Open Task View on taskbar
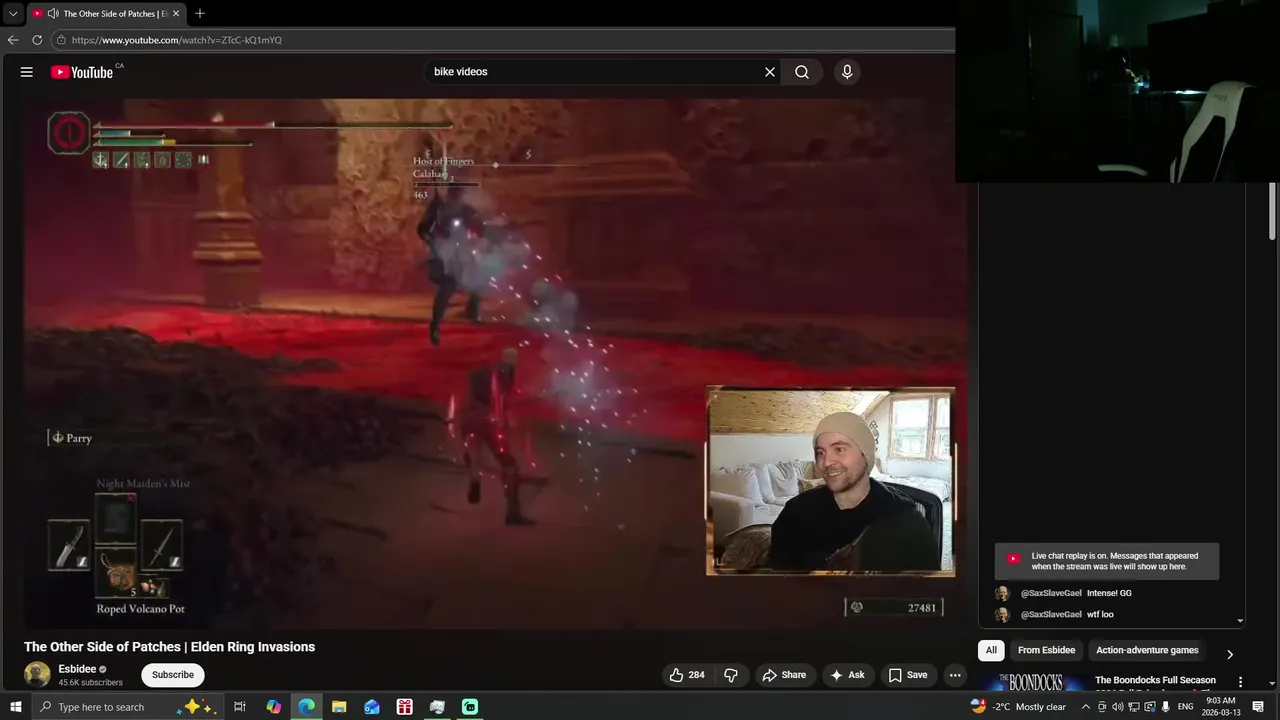The image size is (1280, 720). point(240,707)
